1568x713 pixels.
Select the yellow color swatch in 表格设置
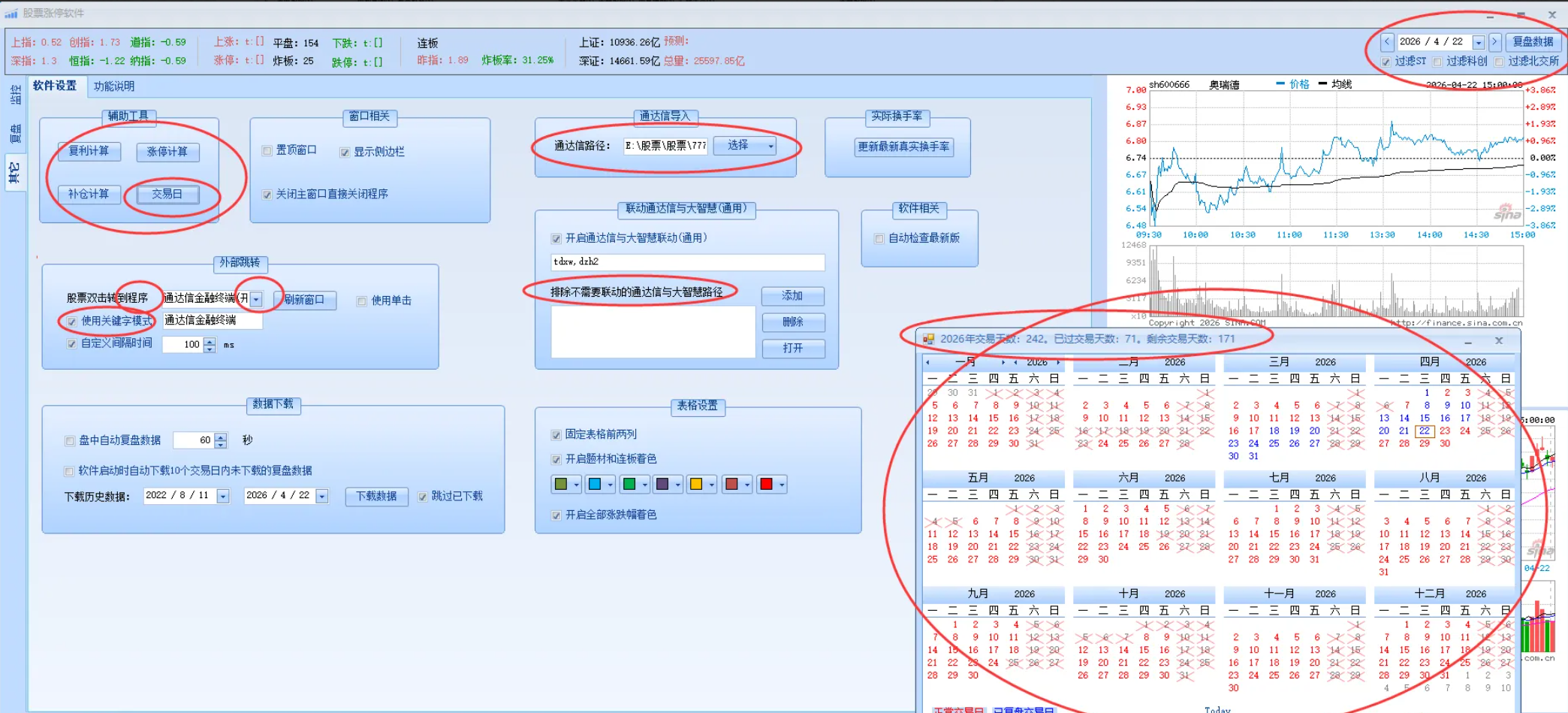click(x=695, y=484)
